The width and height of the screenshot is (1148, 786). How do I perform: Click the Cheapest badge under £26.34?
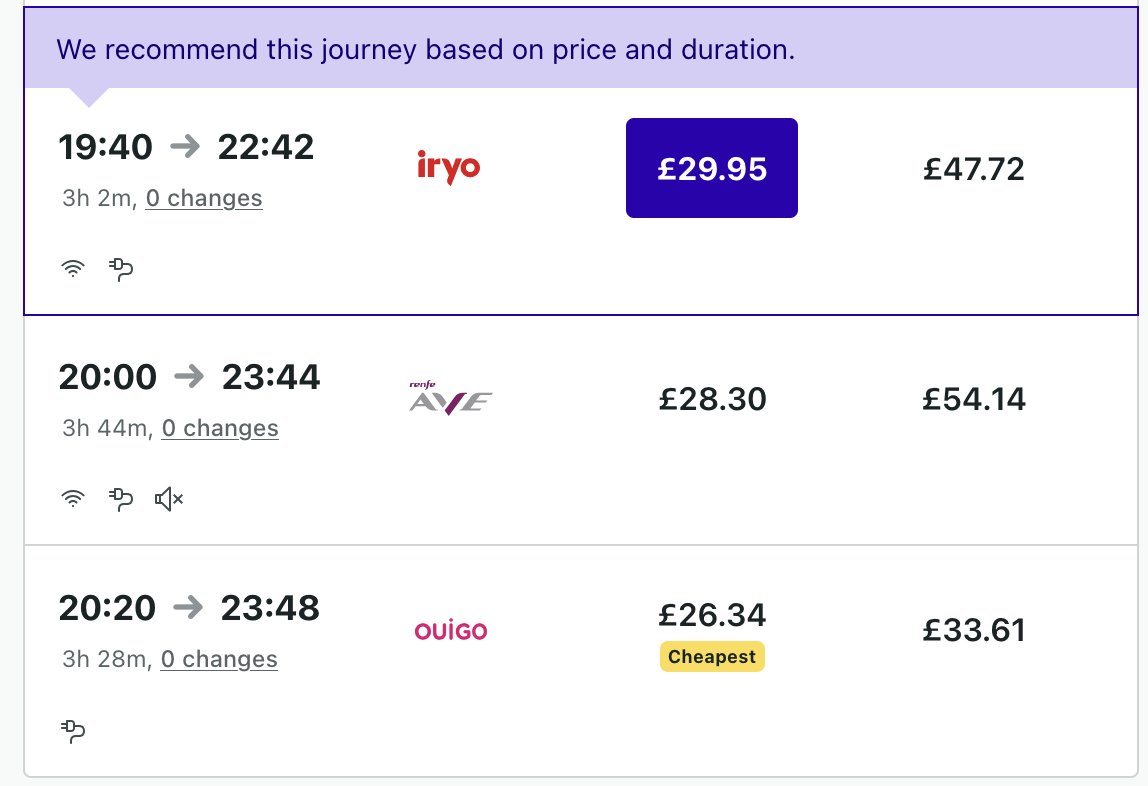coord(712,656)
